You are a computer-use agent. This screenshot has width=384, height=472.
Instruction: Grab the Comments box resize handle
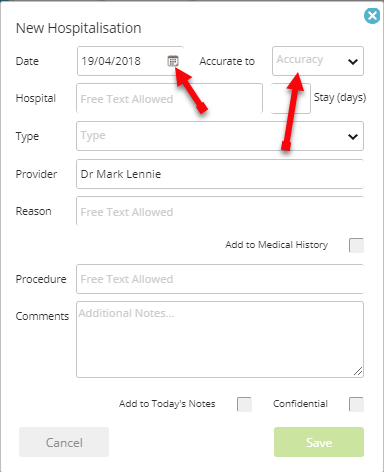(358, 372)
